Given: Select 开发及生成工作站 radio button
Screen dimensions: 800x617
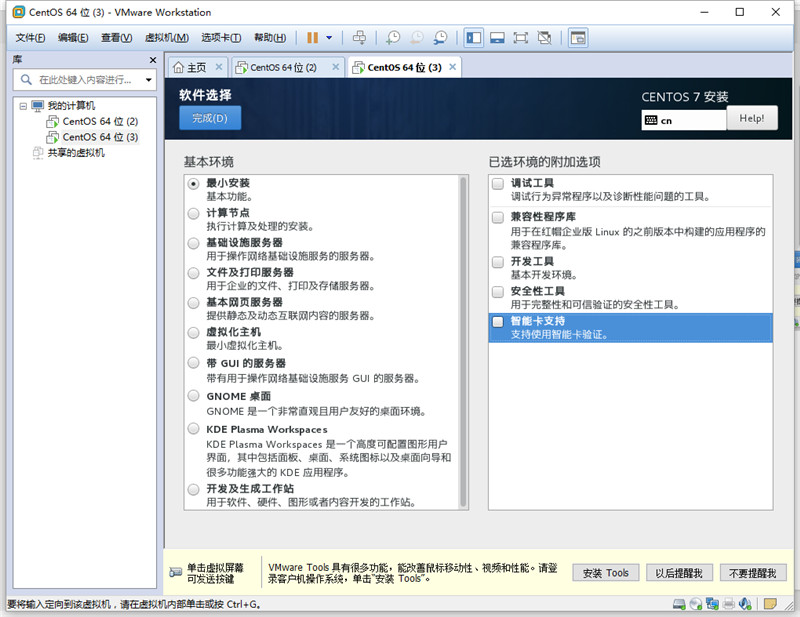Looking at the screenshot, I should click(193, 489).
